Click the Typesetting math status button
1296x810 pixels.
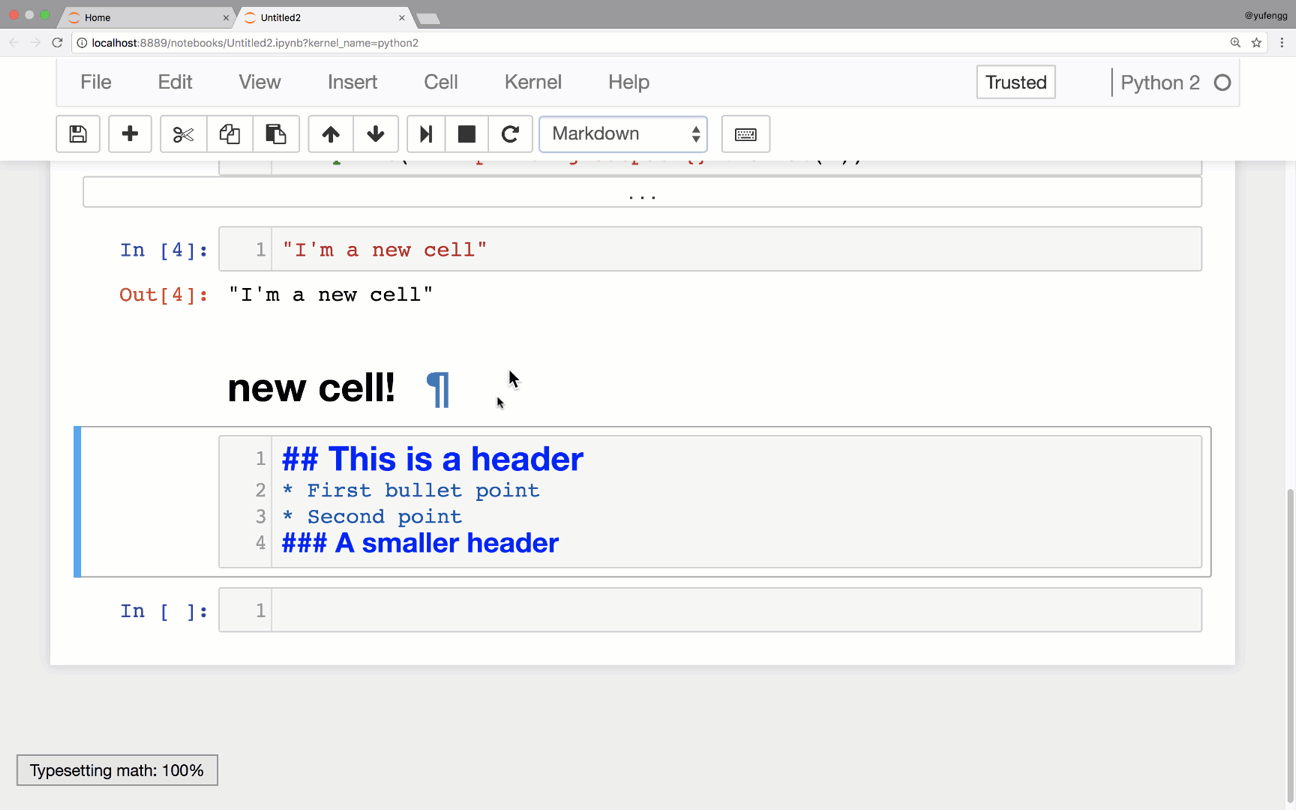(116, 770)
